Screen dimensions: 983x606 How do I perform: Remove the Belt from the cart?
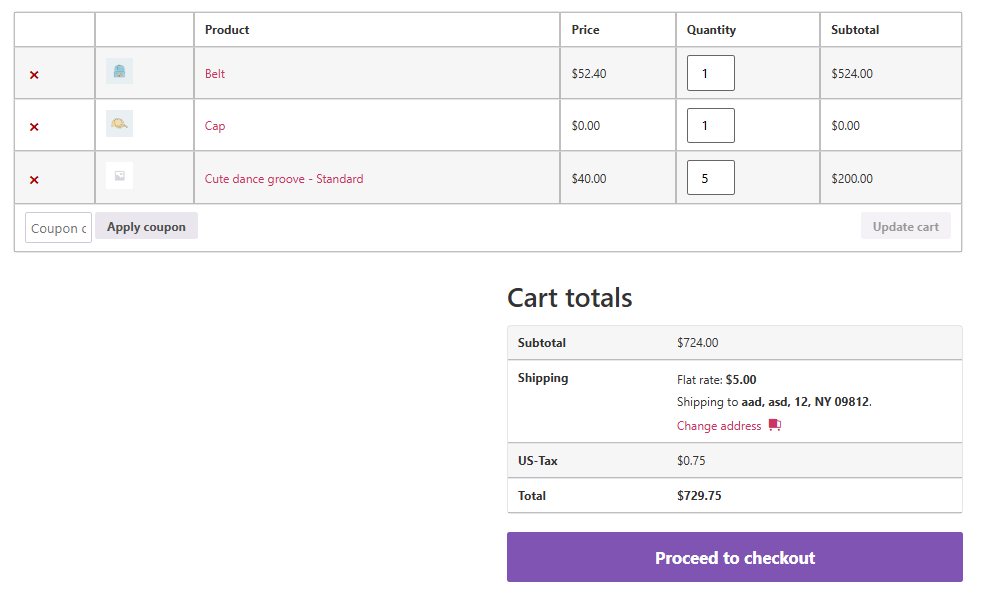click(34, 75)
